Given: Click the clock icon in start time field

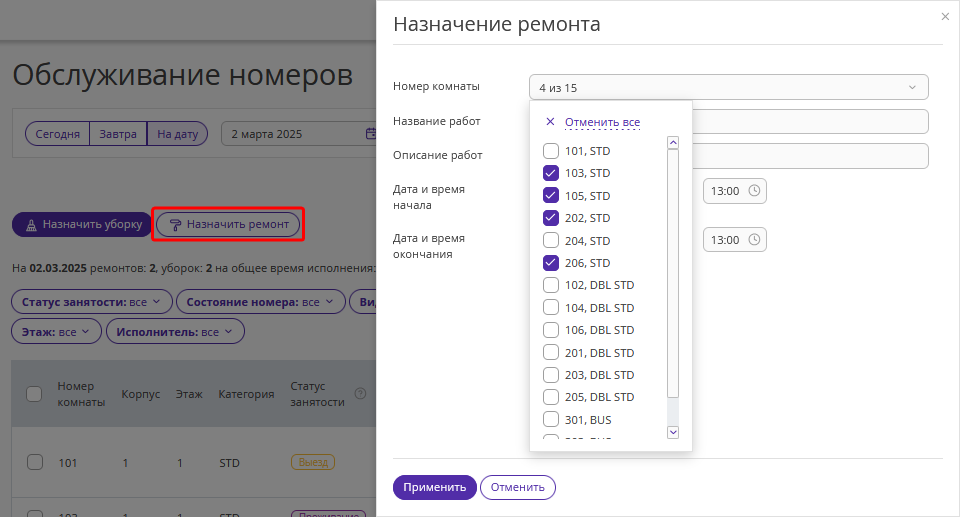Looking at the screenshot, I should point(754,191).
